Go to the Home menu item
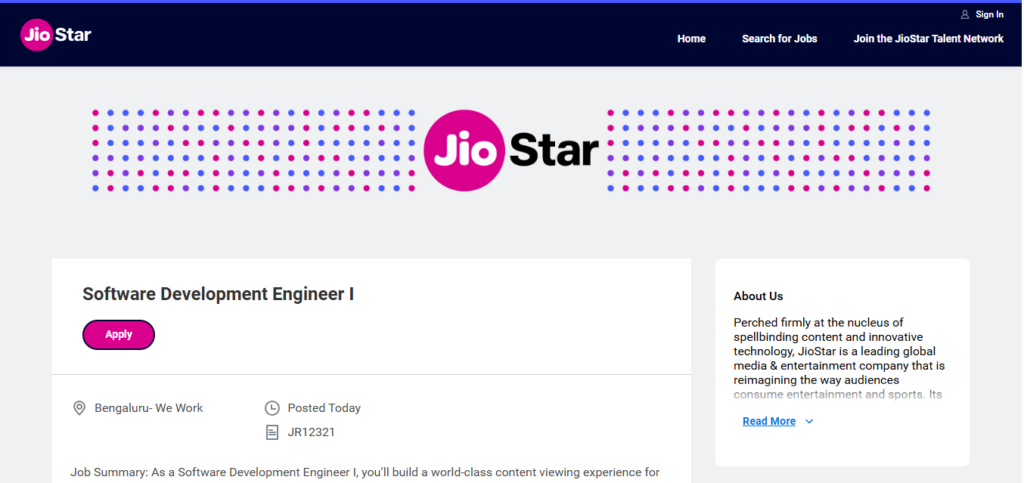 (691, 39)
